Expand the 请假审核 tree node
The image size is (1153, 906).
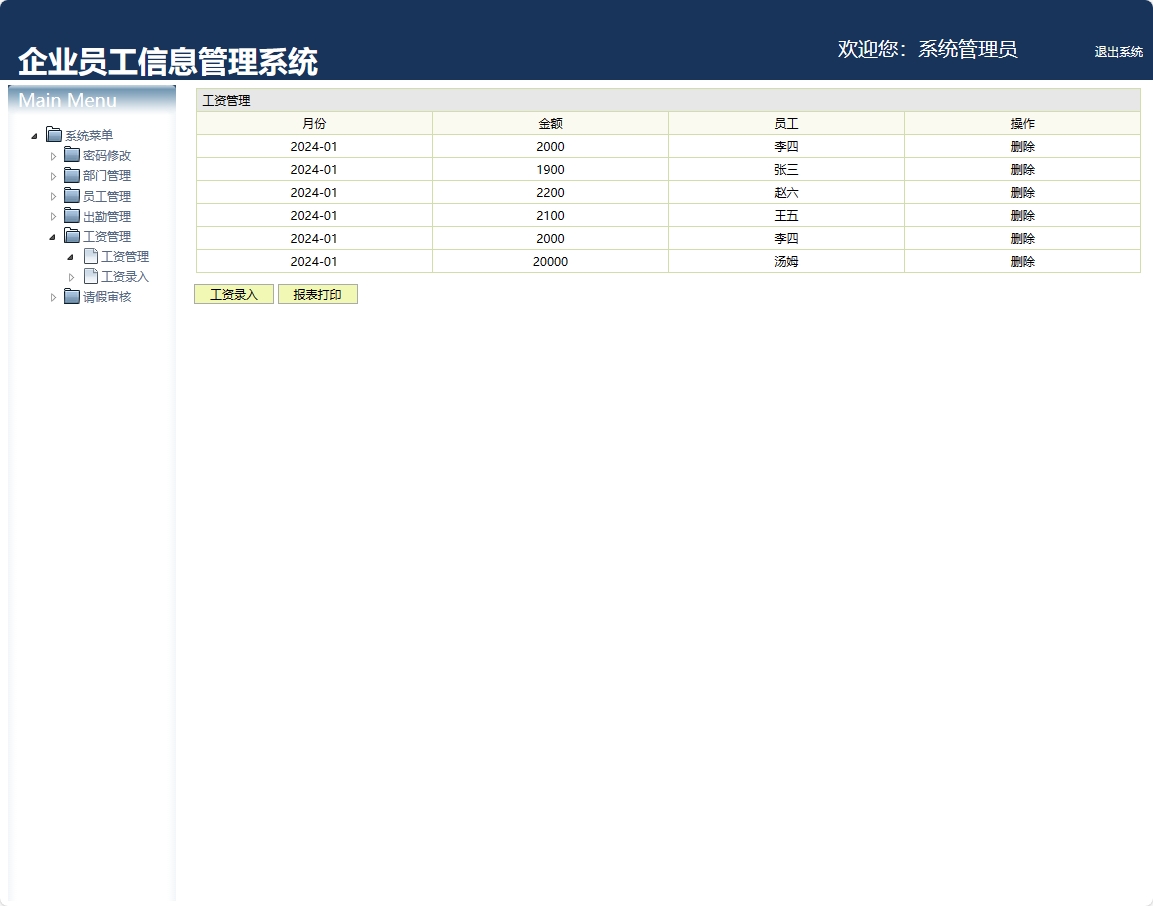(x=55, y=296)
